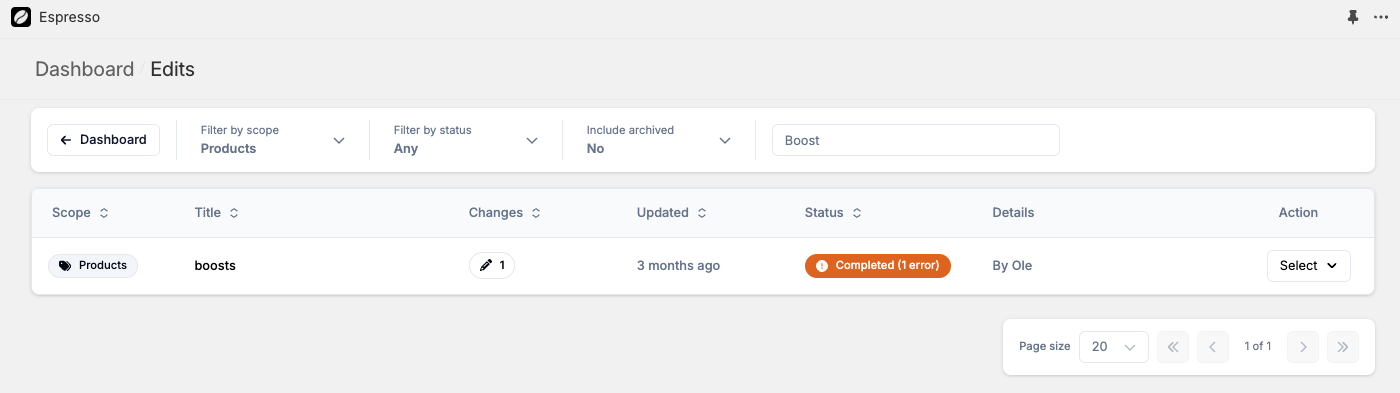1400x393 pixels.
Task: Go to next page with right chevron
Action: point(1303,347)
